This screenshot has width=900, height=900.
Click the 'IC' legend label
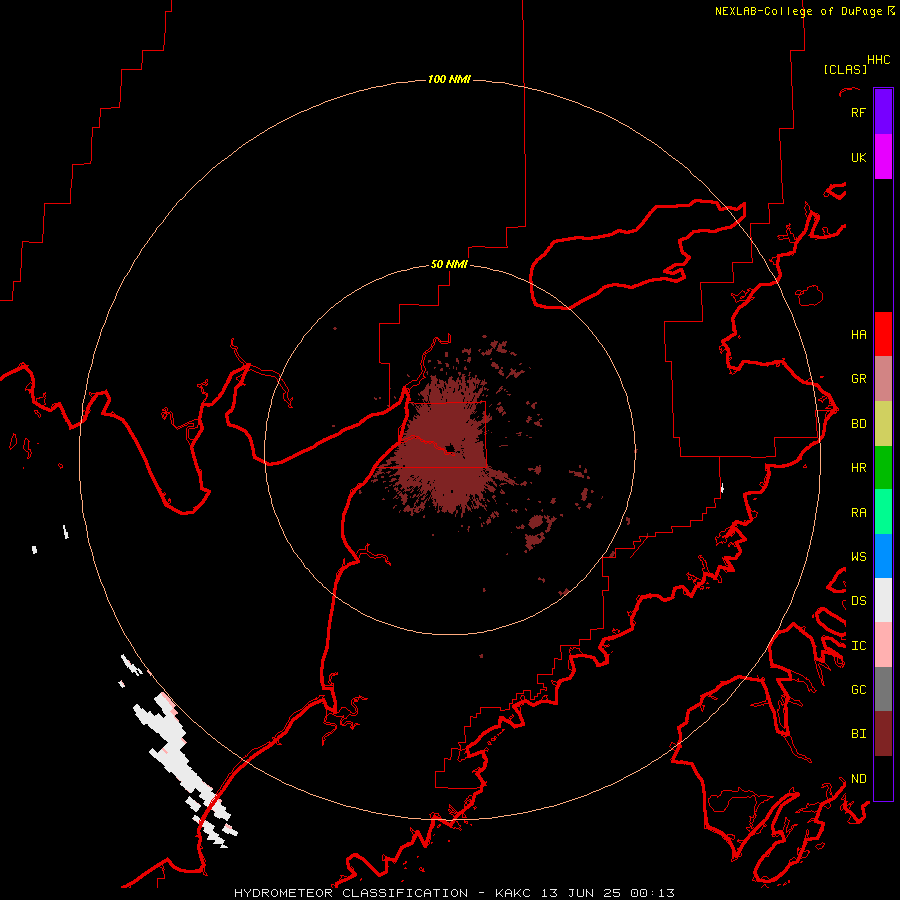[x=858, y=645]
